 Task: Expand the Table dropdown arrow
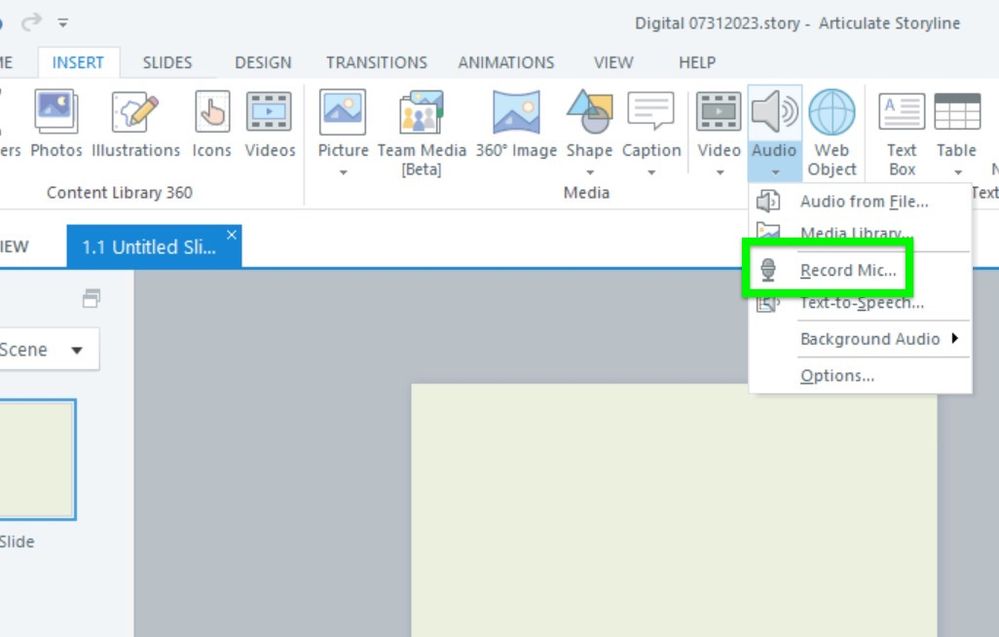958,172
